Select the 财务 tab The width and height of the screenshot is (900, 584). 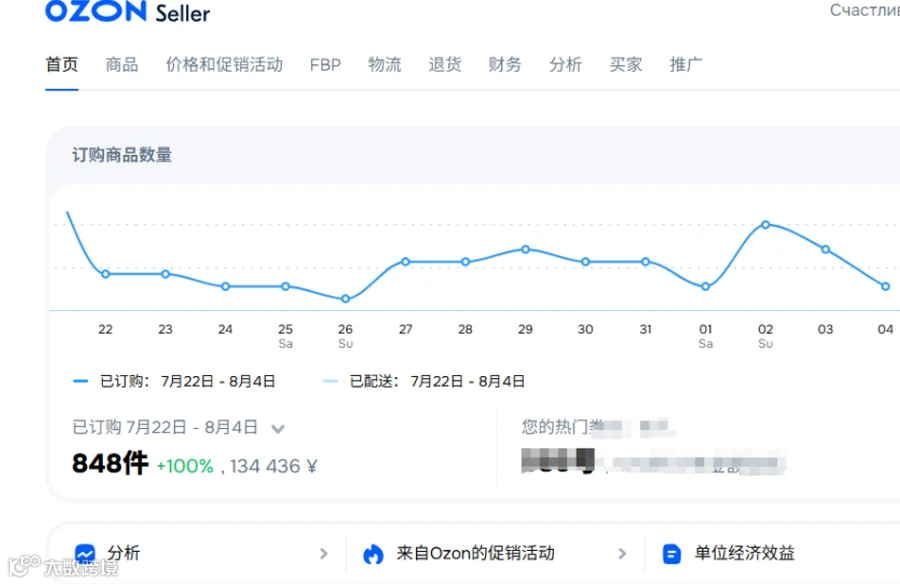point(505,64)
